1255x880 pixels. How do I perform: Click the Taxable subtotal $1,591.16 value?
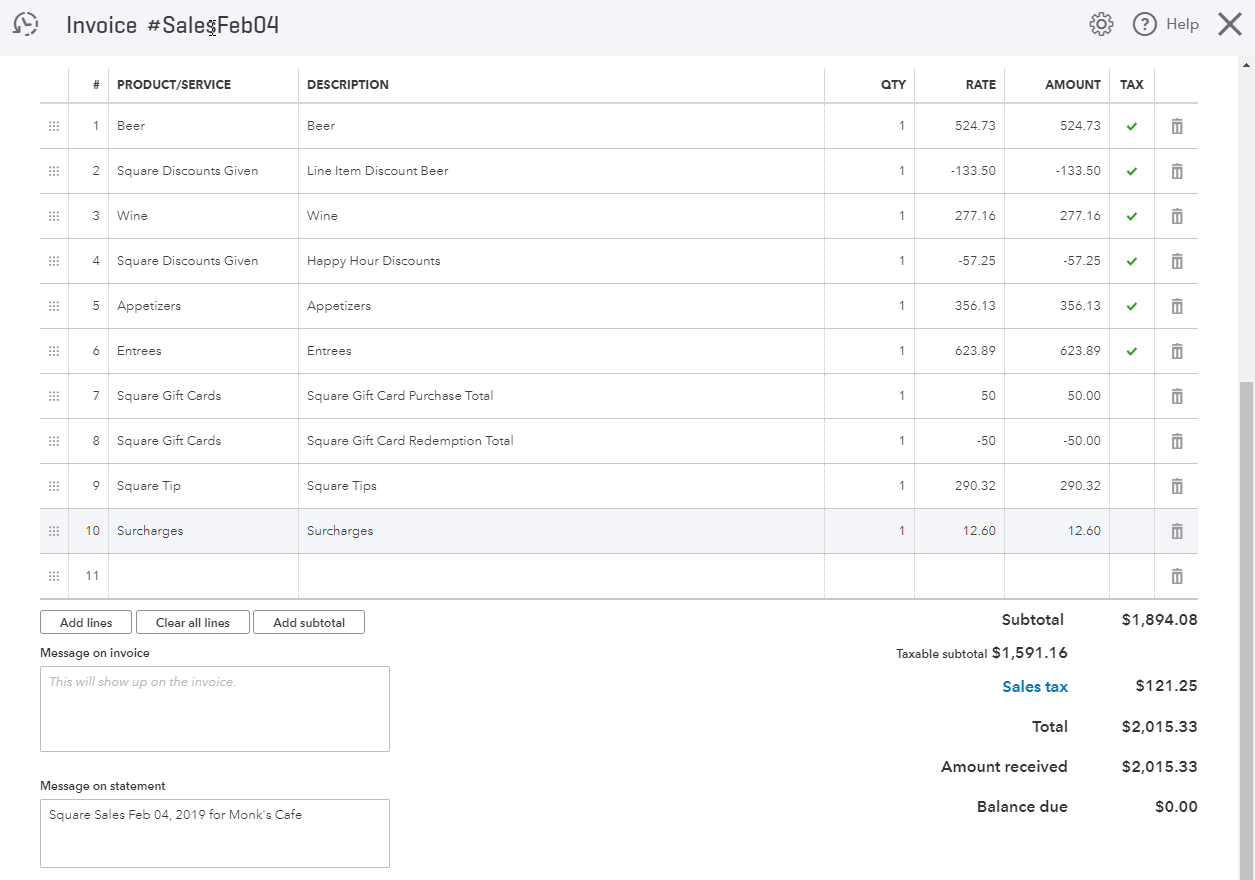(x=1030, y=653)
